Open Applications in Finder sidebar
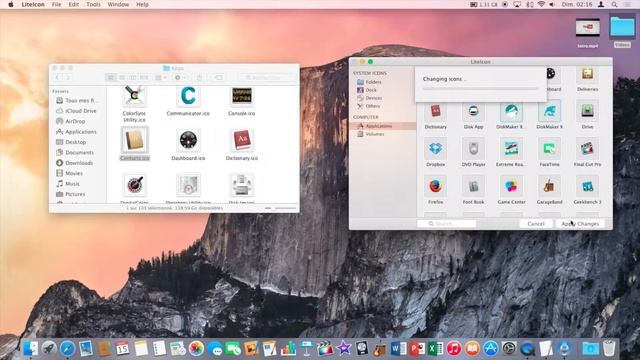This screenshot has height=360, width=640. (x=76, y=132)
